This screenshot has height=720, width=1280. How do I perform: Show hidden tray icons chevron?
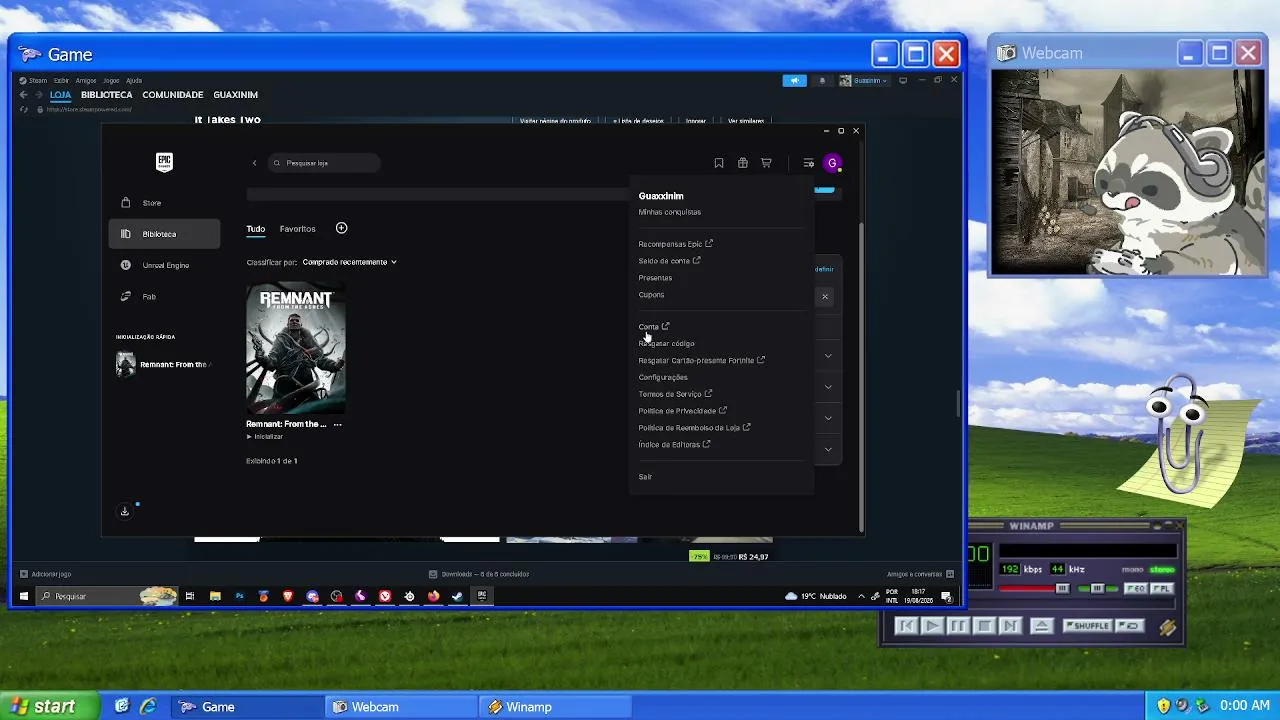861,596
